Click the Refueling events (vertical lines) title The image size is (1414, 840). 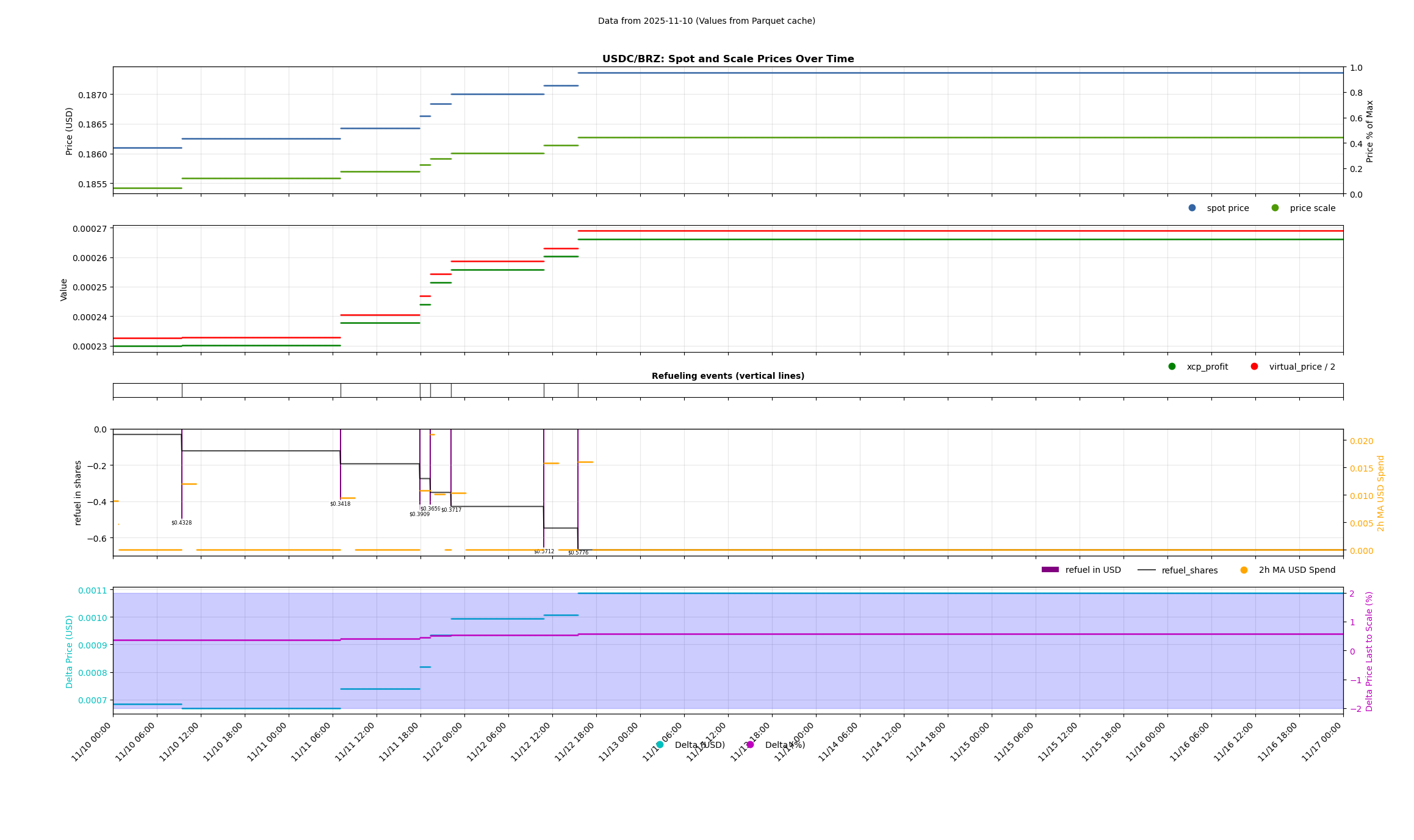[x=727, y=376]
